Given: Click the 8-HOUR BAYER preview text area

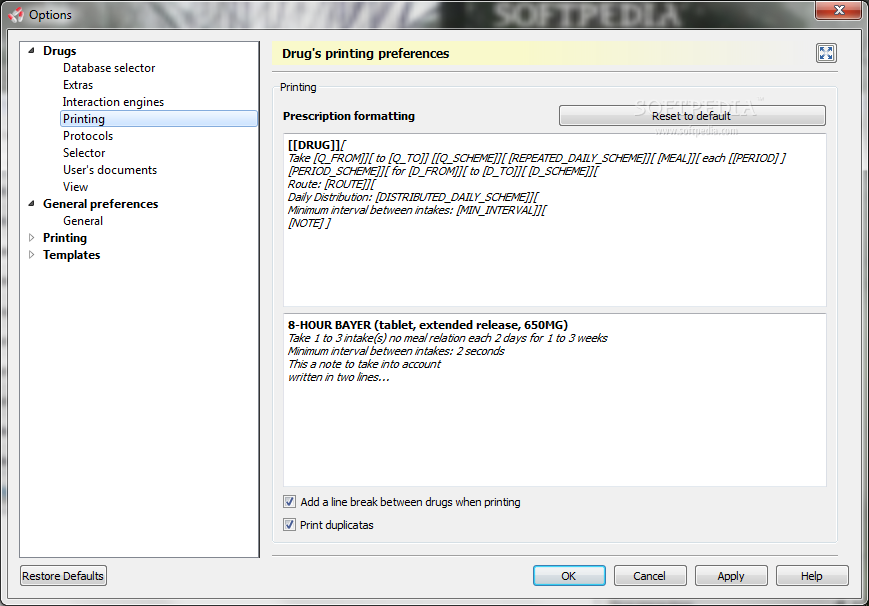Looking at the screenshot, I should tap(554, 400).
